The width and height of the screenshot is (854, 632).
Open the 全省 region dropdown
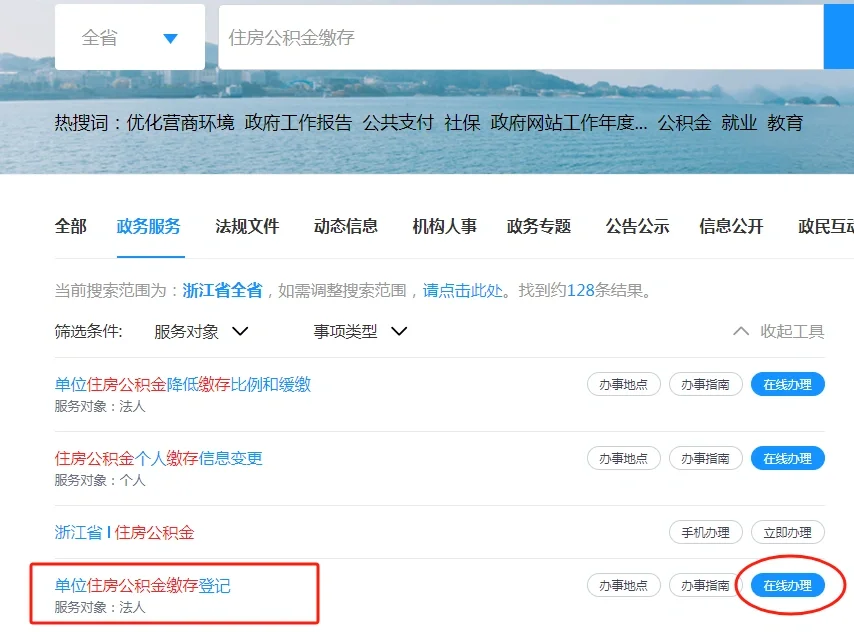(x=129, y=38)
